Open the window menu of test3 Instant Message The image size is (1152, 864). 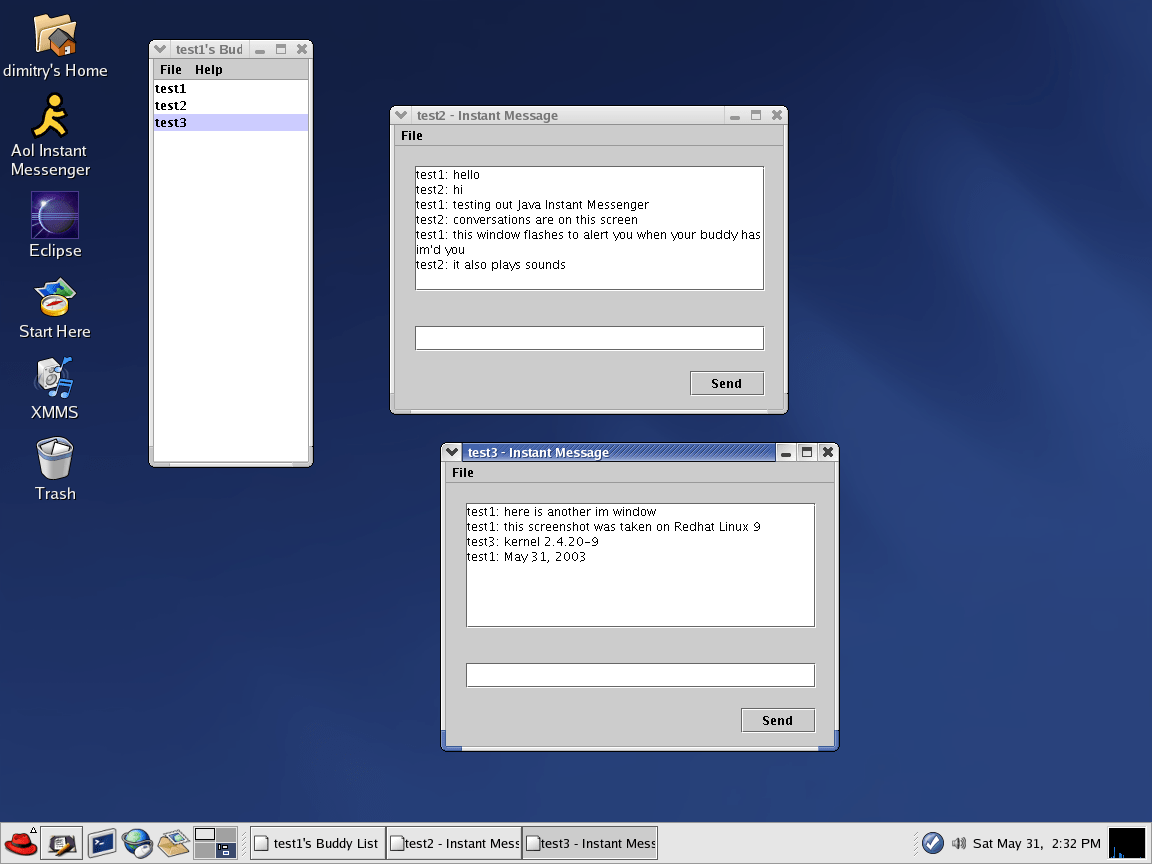(451, 452)
